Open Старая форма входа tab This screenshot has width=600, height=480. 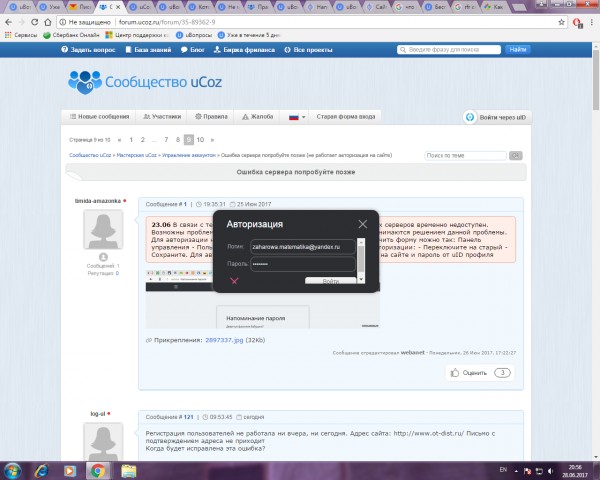point(346,116)
